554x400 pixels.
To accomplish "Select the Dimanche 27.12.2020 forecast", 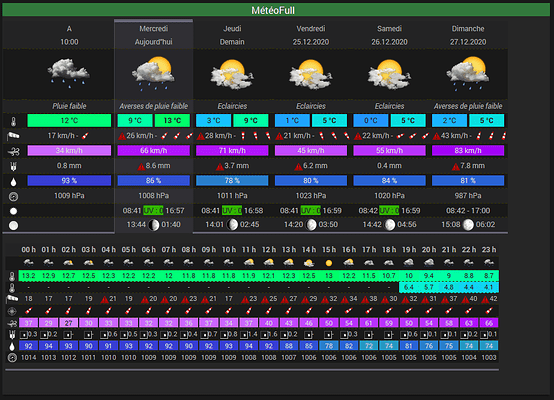I will pos(468,35).
